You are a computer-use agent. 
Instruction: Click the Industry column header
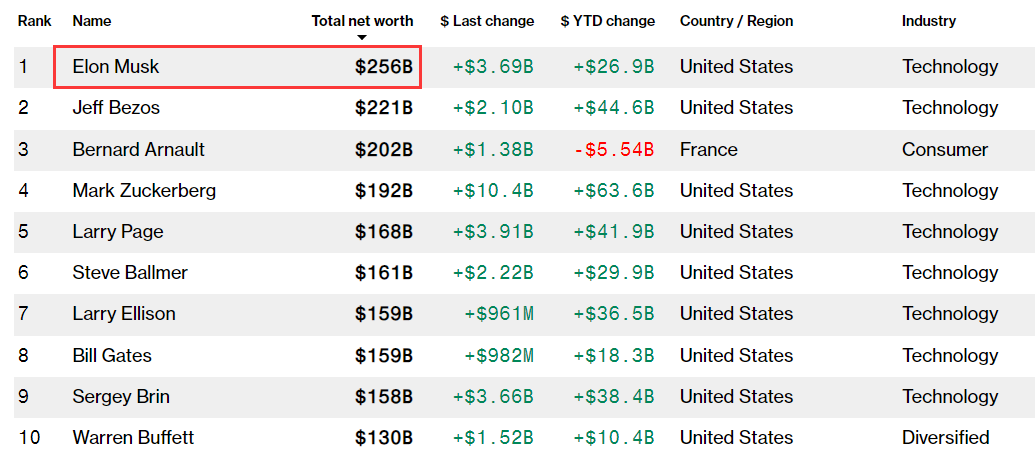929,21
